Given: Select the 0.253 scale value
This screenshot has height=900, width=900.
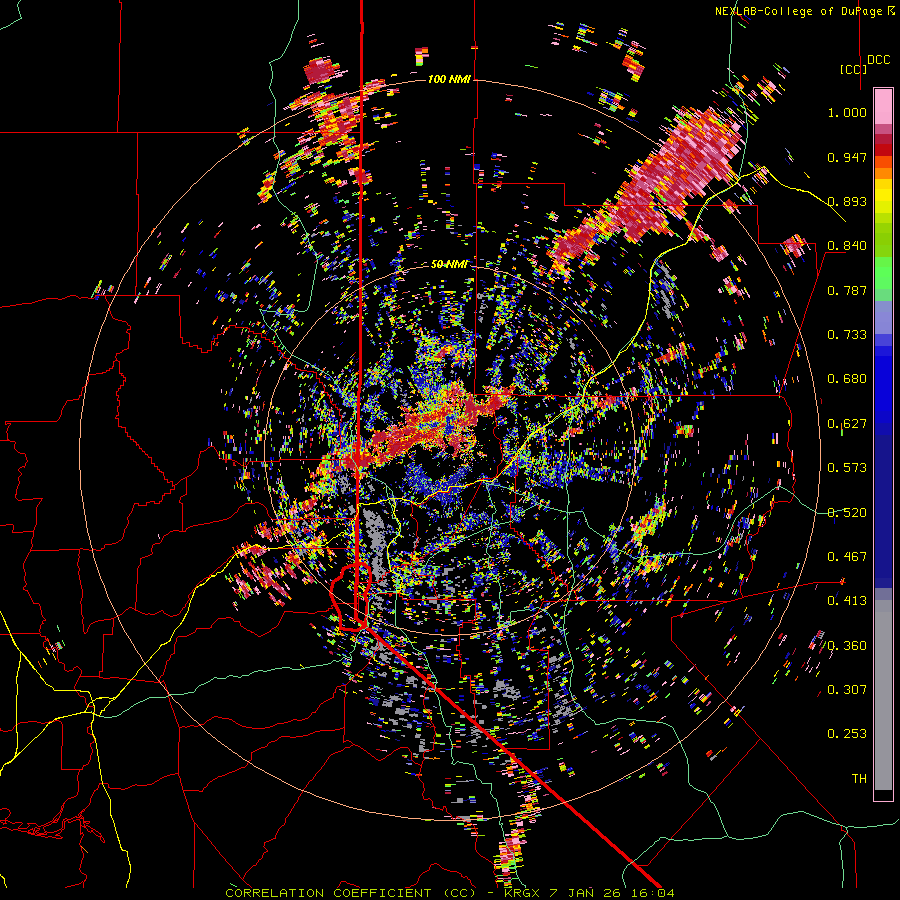Looking at the screenshot, I should coord(847,734).
